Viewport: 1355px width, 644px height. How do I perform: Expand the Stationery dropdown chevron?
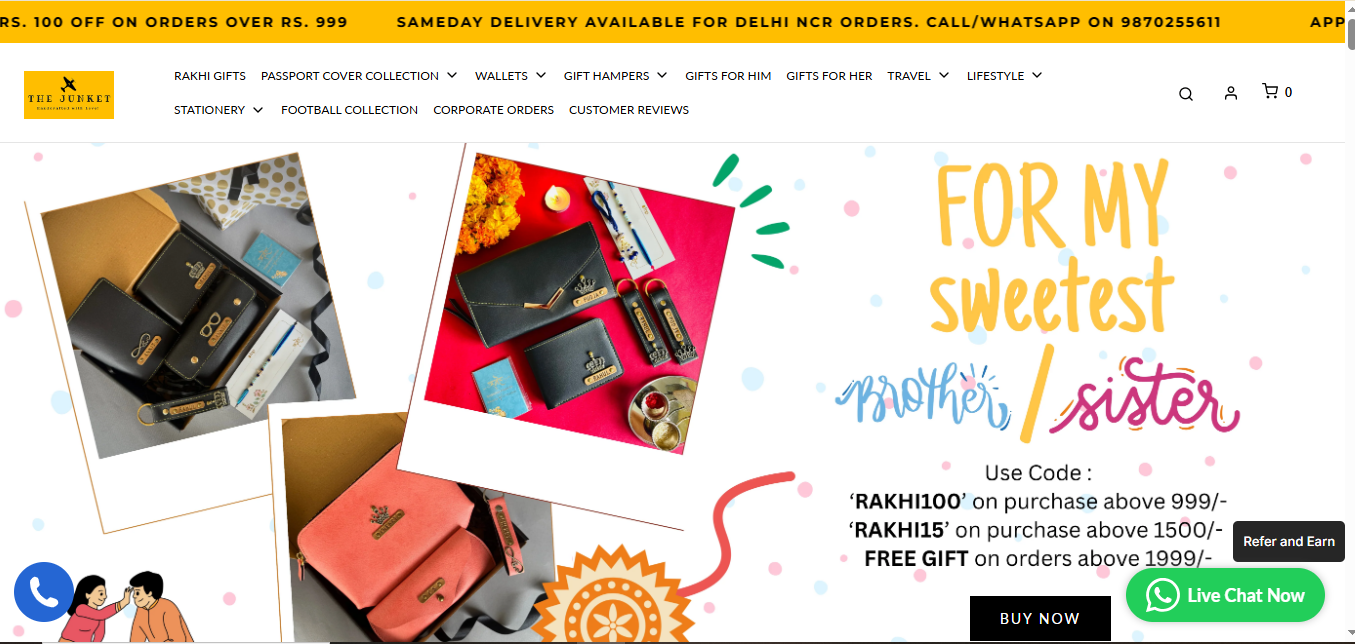click(258, 110)
